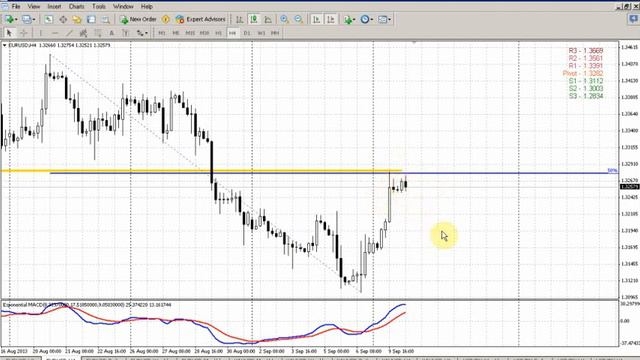Switch to candlestick chart display
The width and height of the screenshot is (640, 360).
254,19
